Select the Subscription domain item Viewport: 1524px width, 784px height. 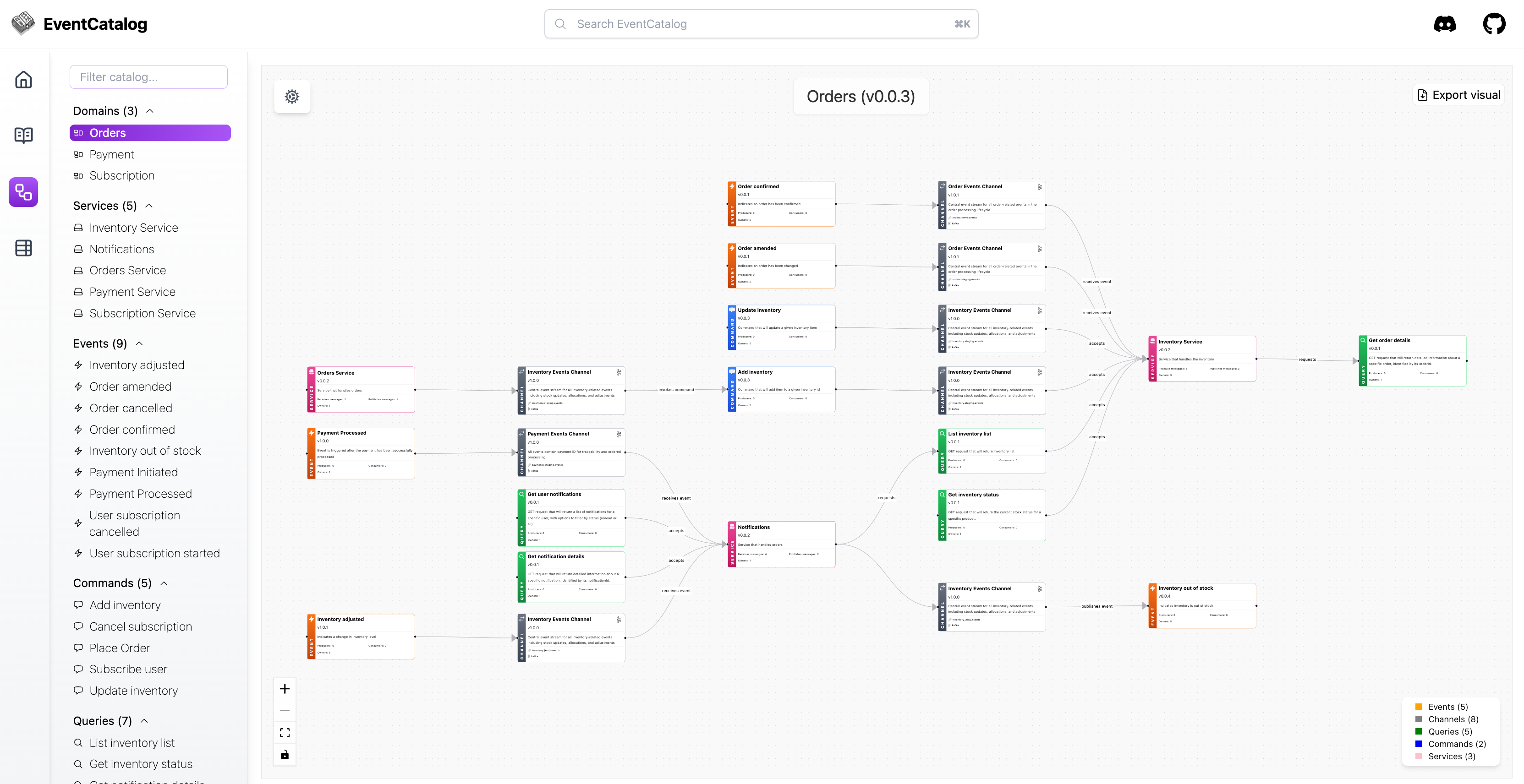[122, 176]
